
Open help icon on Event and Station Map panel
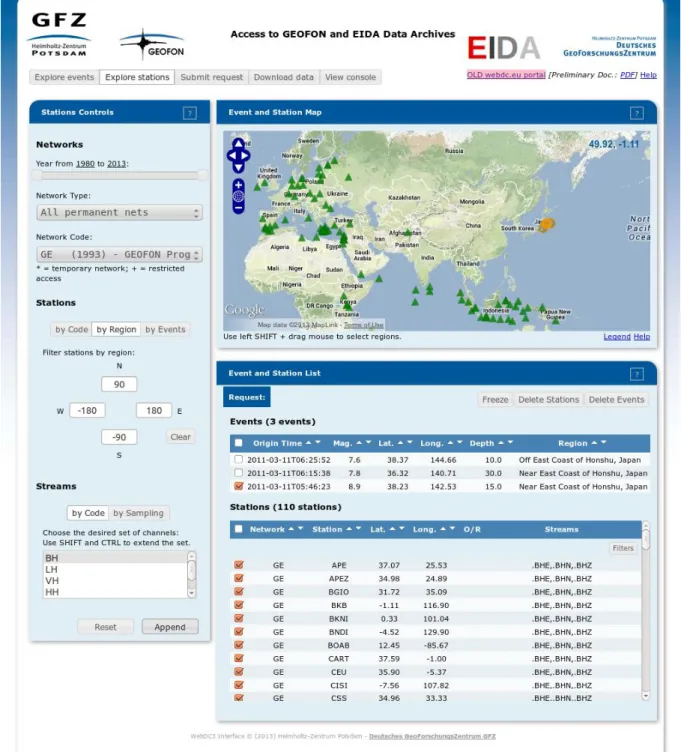coord(636,113)
